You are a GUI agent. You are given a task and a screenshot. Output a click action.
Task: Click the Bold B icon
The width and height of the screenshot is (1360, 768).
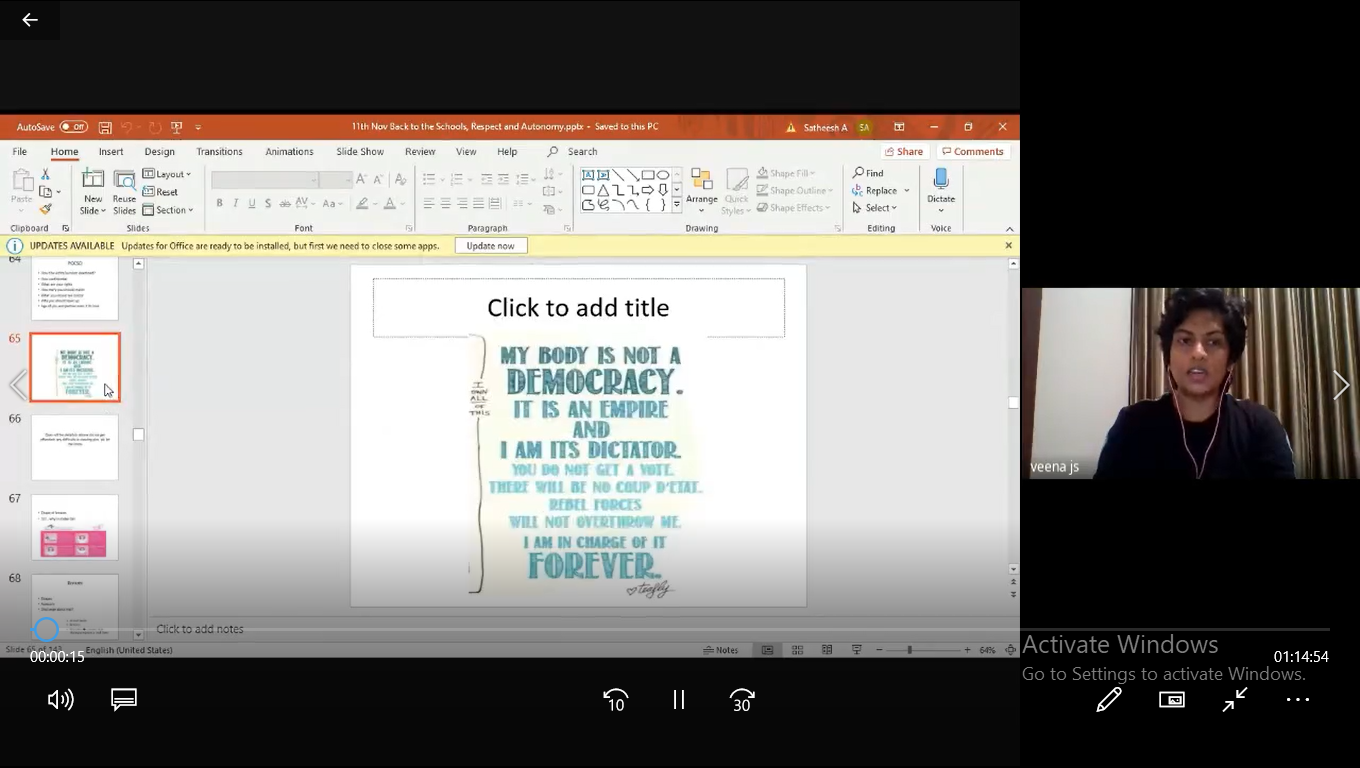(219, 203)
